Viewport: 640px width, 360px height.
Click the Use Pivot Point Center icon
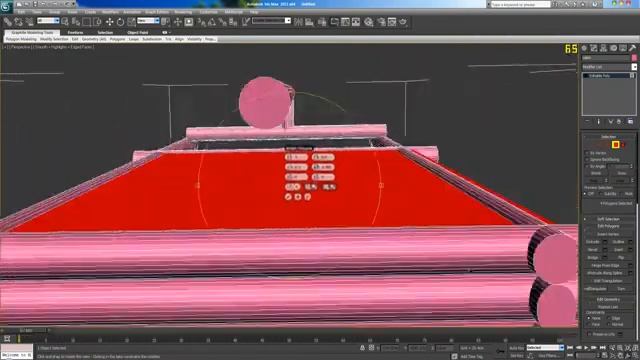click(x=165, y=22)
